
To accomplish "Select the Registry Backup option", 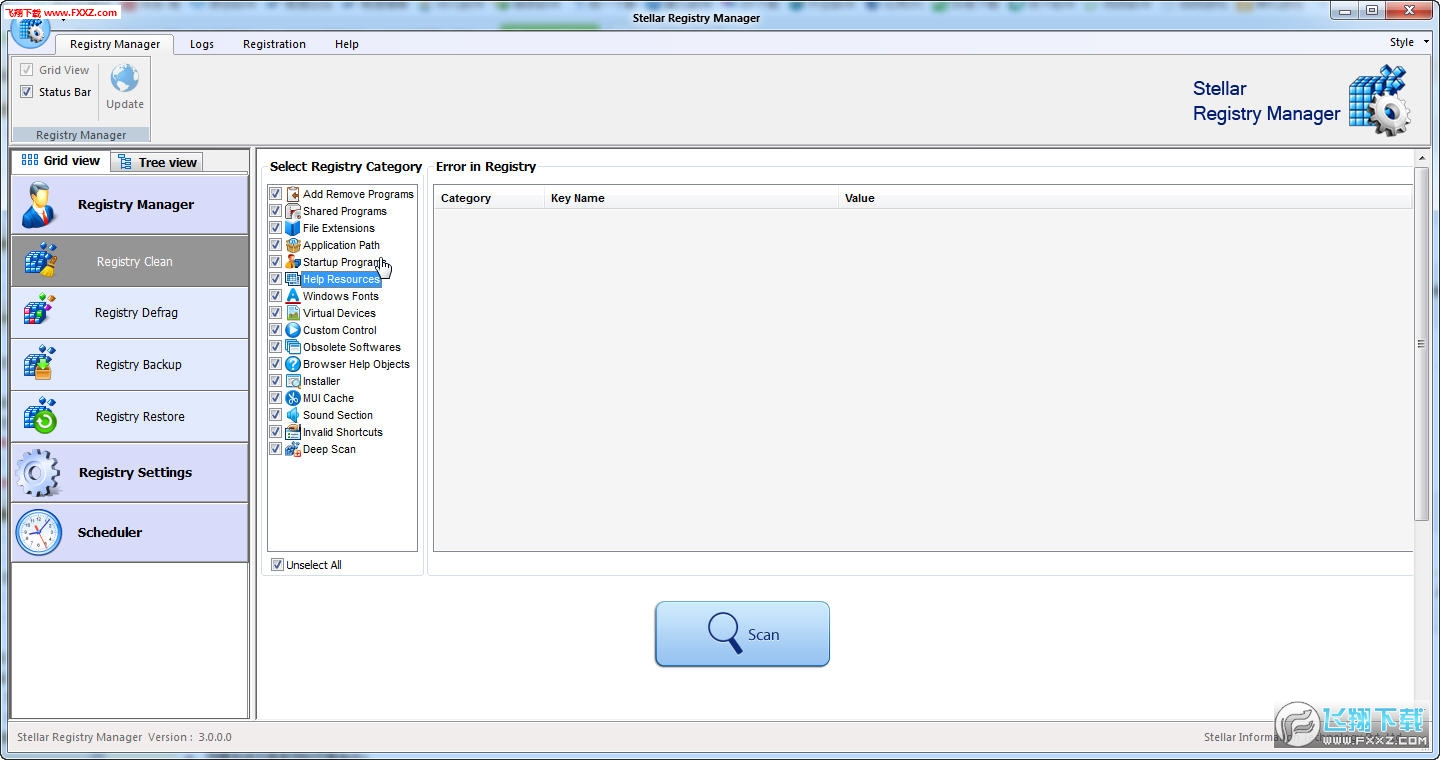I will [130, 364].
